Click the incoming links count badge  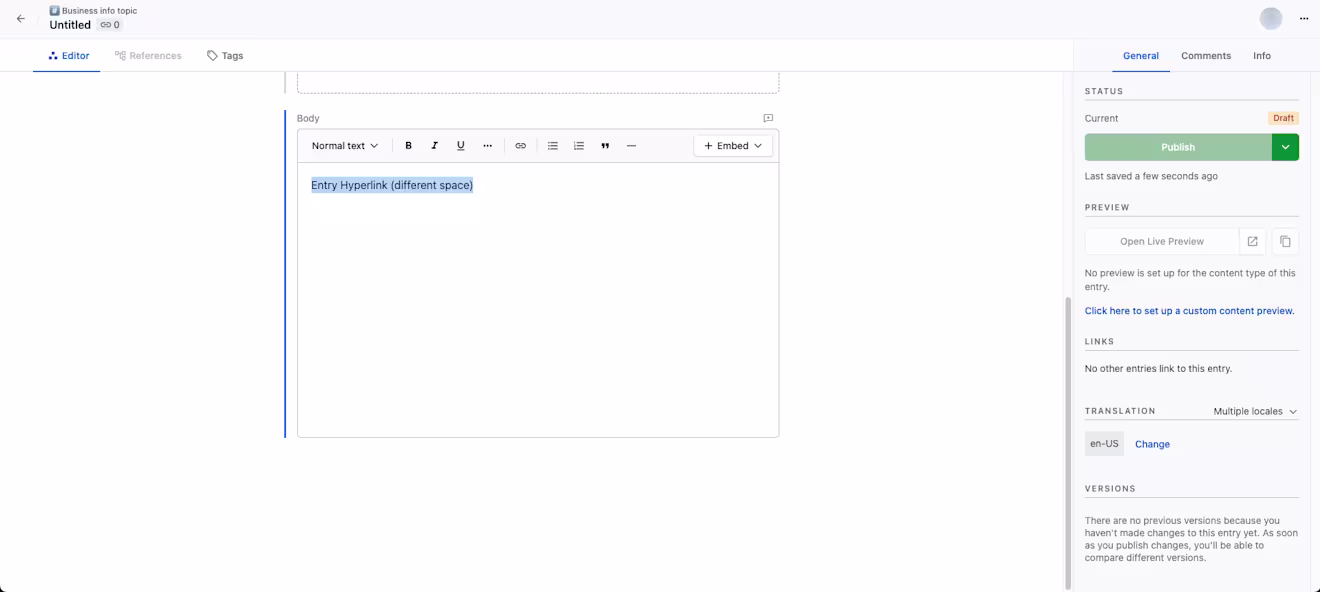110,25
